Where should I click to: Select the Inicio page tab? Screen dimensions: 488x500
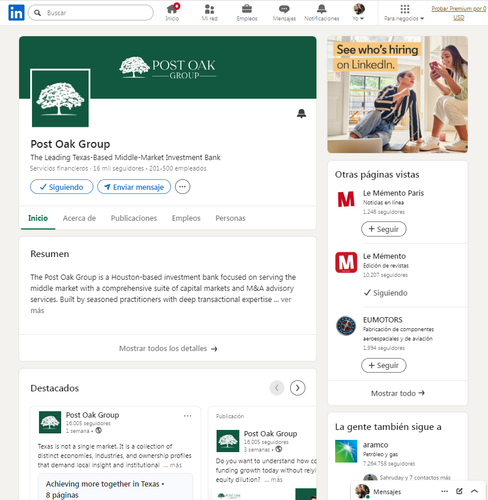[38, 218]
